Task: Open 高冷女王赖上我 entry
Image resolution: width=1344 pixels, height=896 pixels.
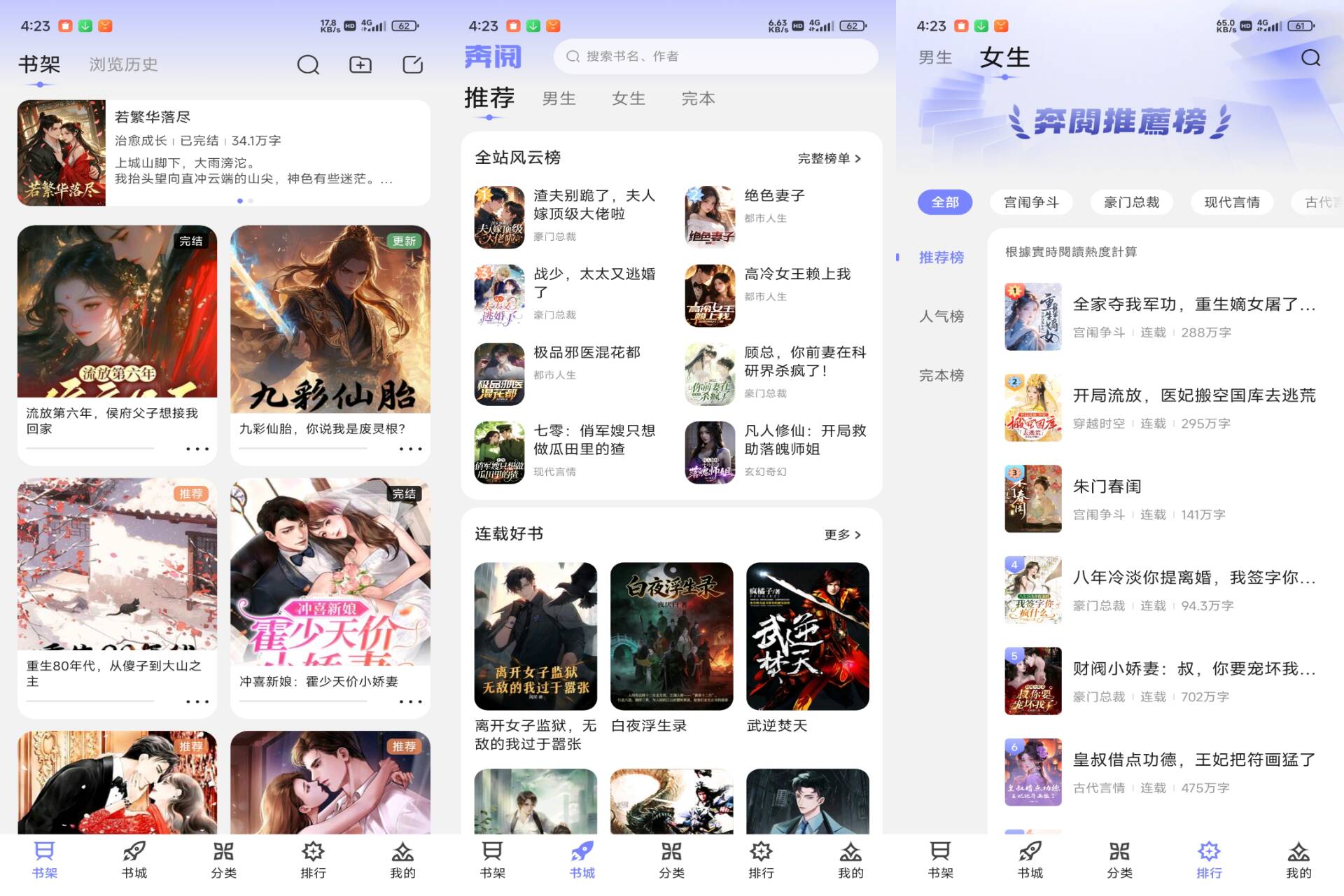Action: 777,295
